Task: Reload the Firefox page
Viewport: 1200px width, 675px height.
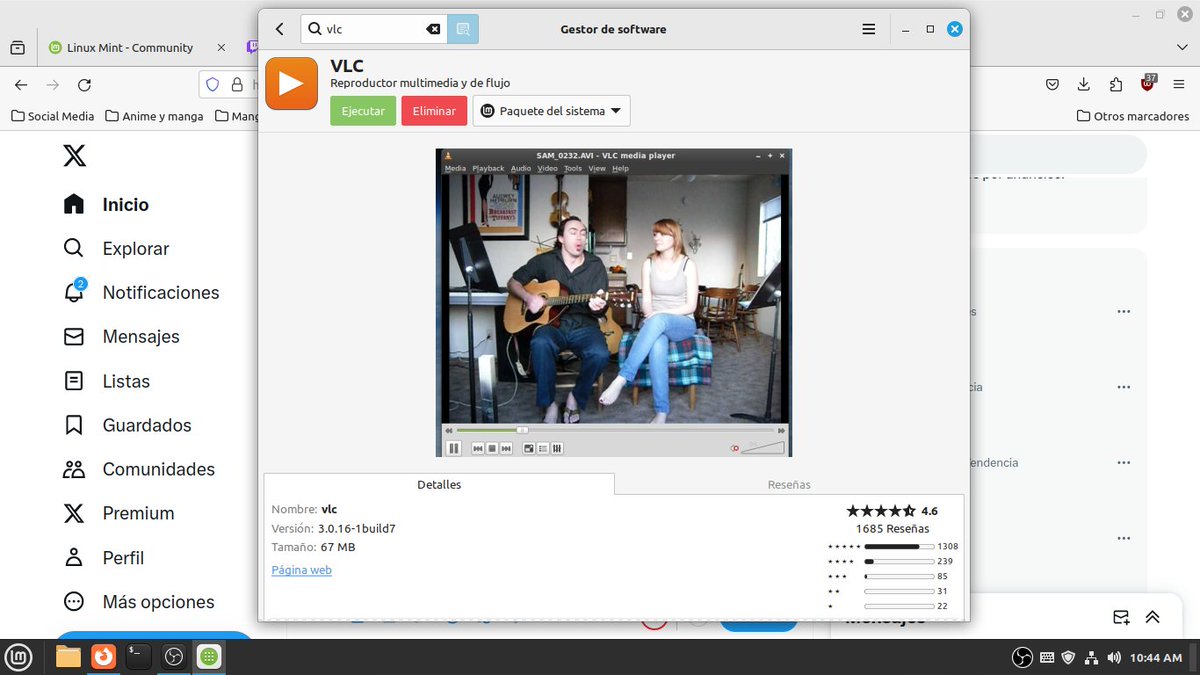Action: tap(84, 85)
